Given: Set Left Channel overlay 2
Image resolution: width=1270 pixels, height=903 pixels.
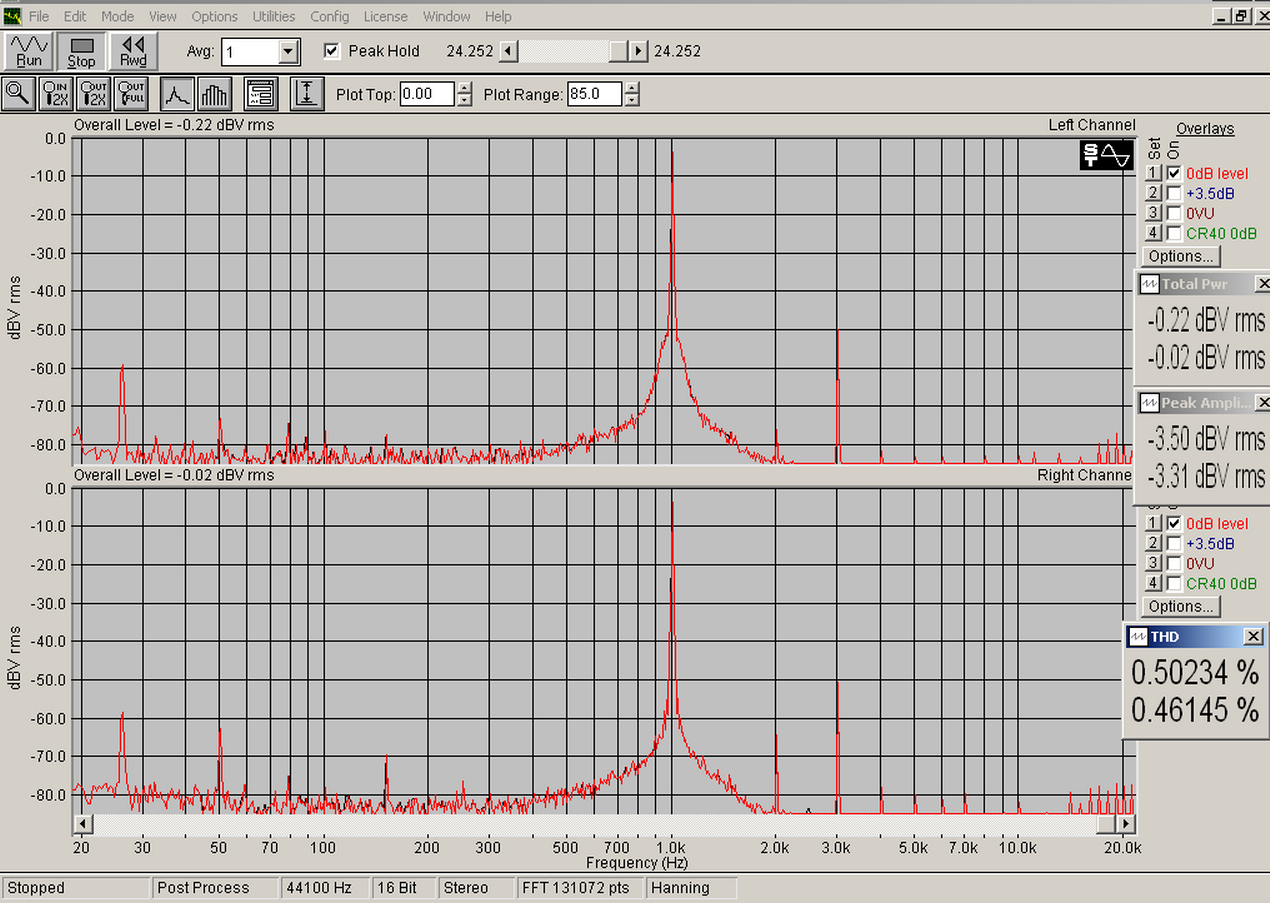Looking at the screenshot, I should pos(1153,193).
